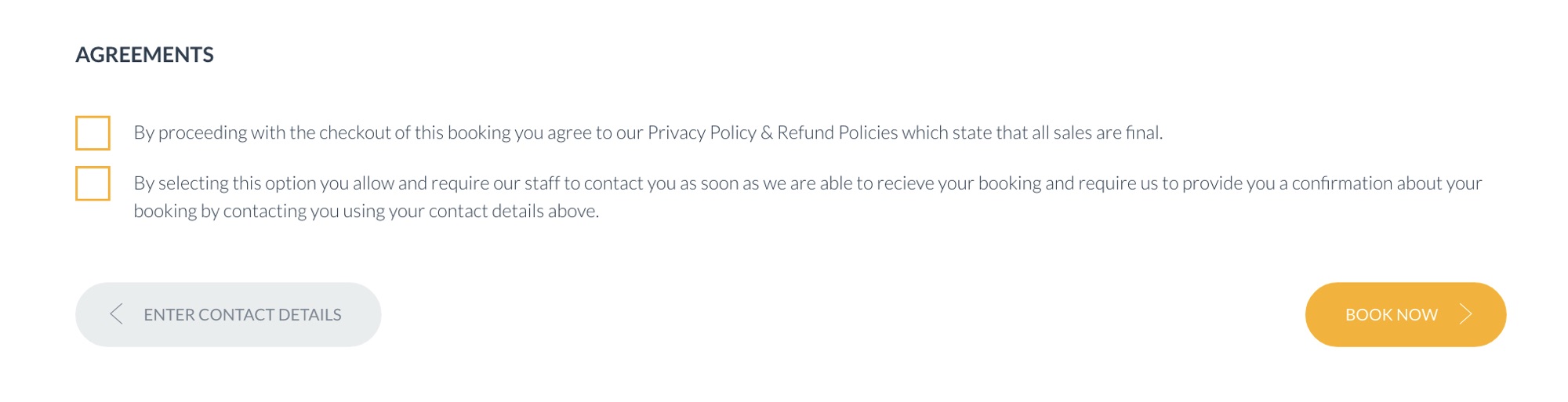
Task: Click the AGREEMENTS section heading
Action: coord(144,55)
